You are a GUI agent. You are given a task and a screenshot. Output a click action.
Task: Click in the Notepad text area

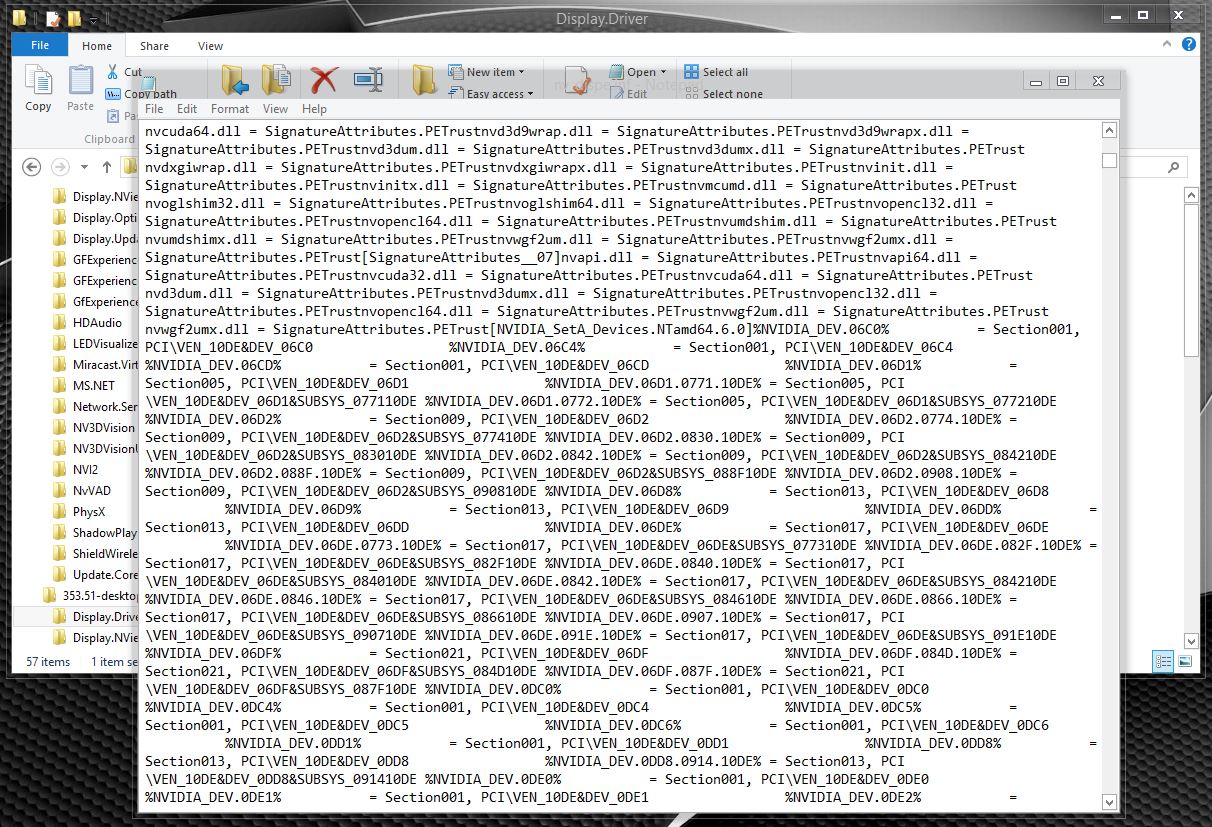pos(620,464)
